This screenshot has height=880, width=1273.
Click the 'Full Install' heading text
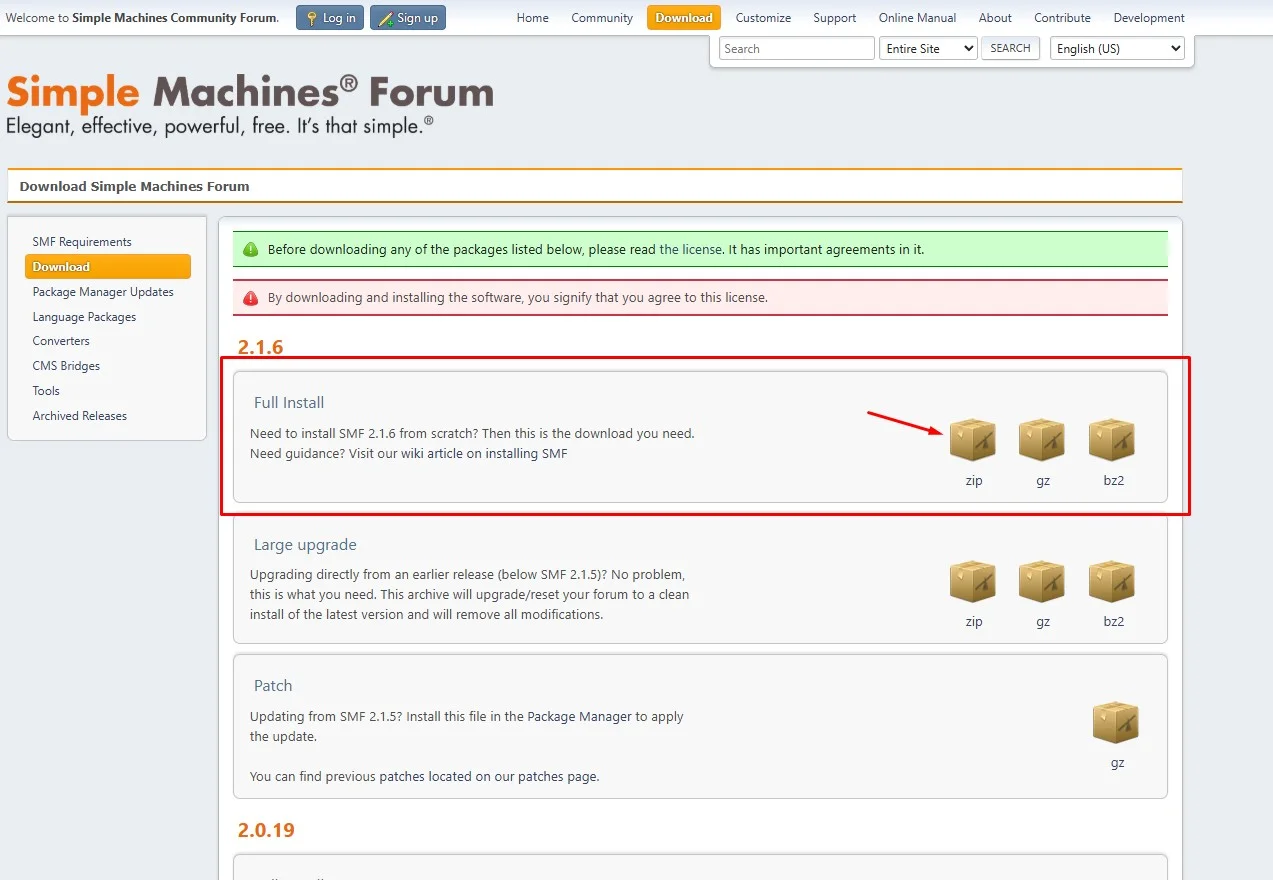coord(289,403)
